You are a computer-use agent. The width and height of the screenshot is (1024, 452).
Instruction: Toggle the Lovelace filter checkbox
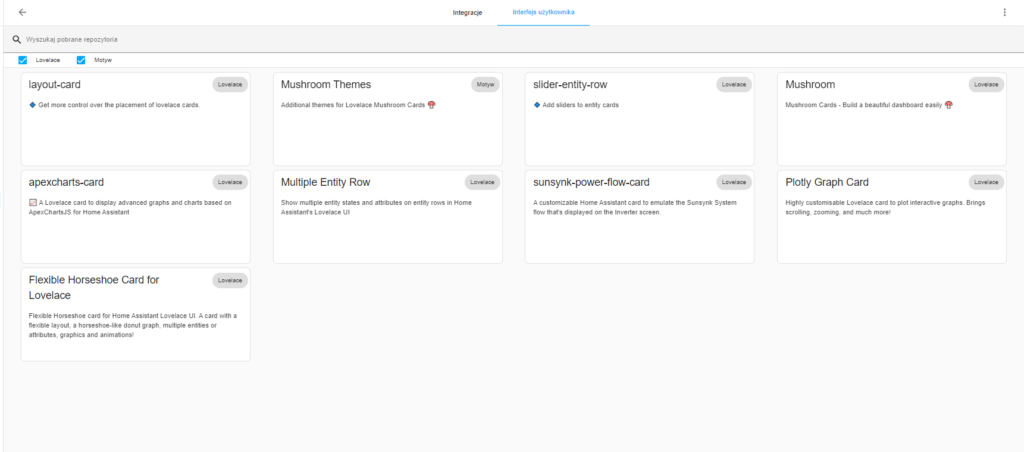[23, 60]
